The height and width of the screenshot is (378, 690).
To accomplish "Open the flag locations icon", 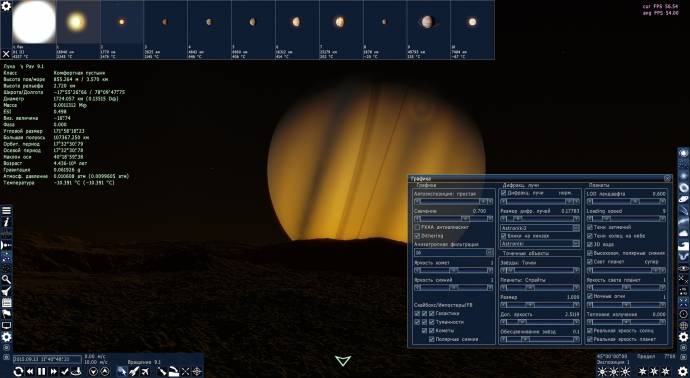I will tap(6, 314).
